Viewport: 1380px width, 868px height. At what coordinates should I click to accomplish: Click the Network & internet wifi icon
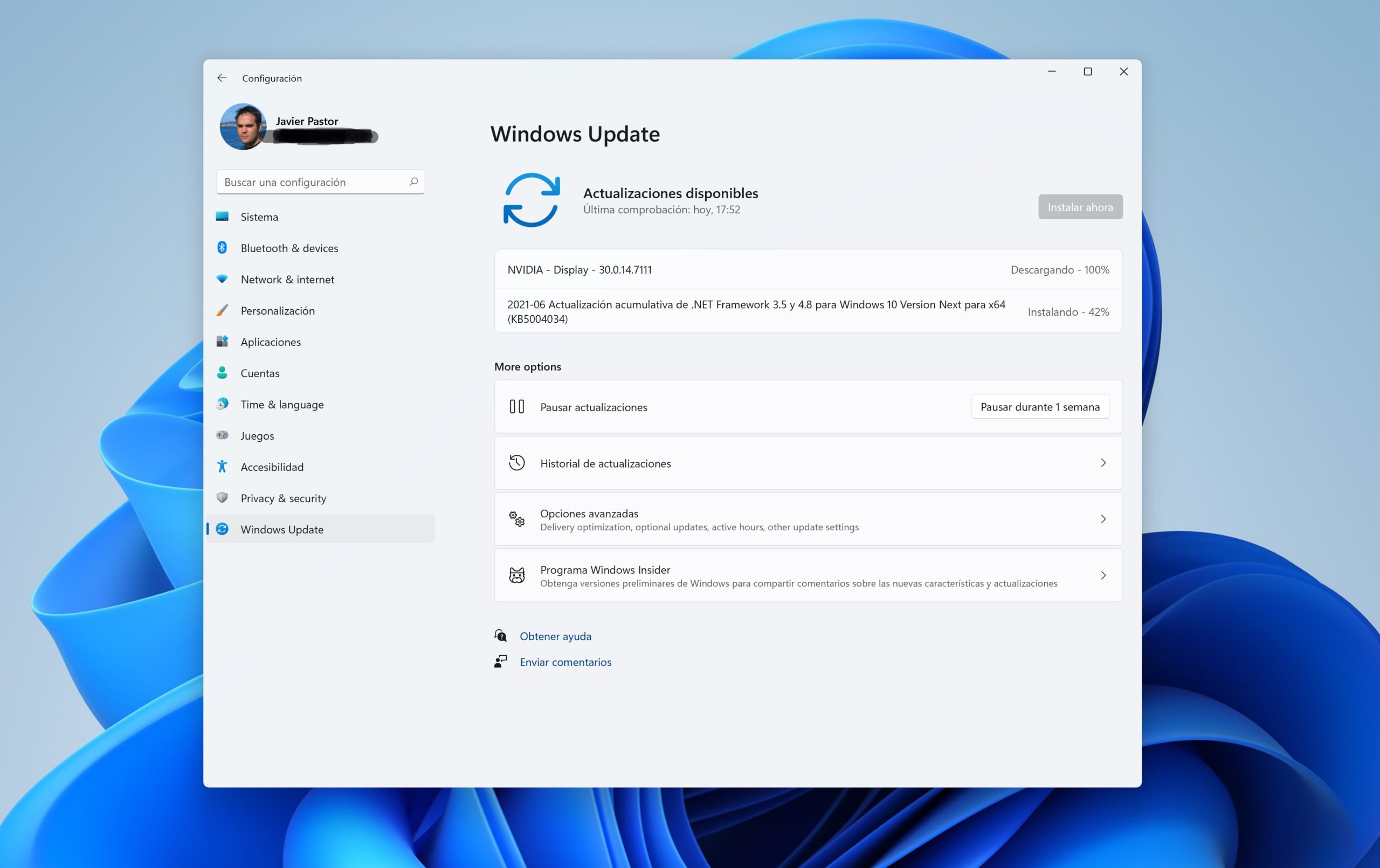[222, 279]
